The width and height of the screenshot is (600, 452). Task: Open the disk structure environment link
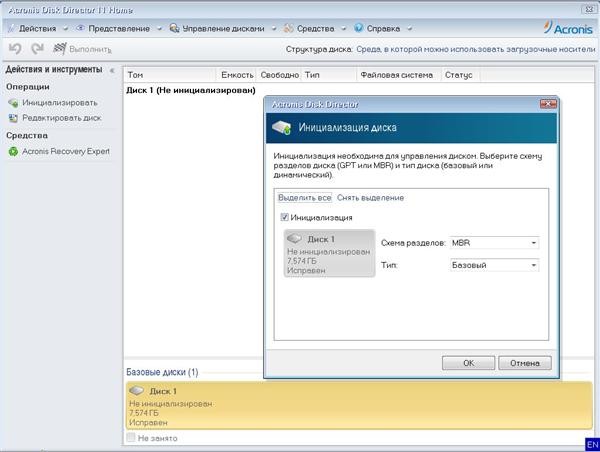click(x=476, y=49)
